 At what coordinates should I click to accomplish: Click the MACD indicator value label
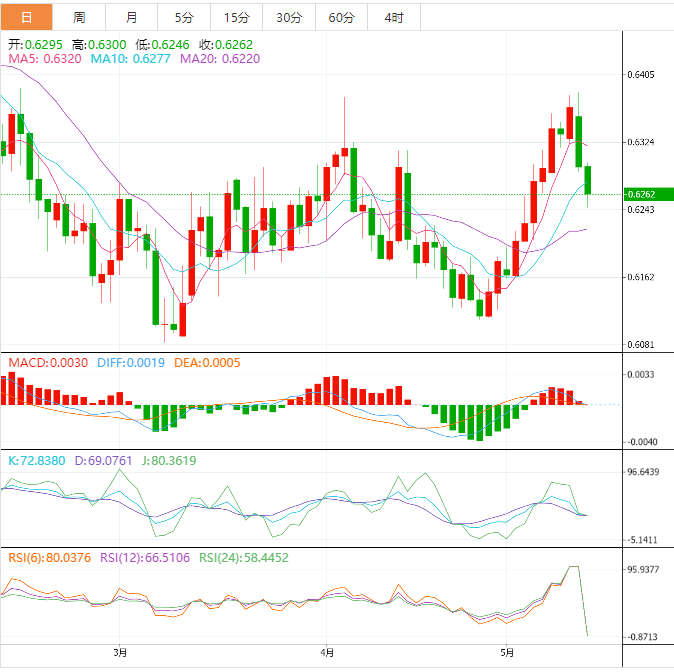(x=48, y=362)
